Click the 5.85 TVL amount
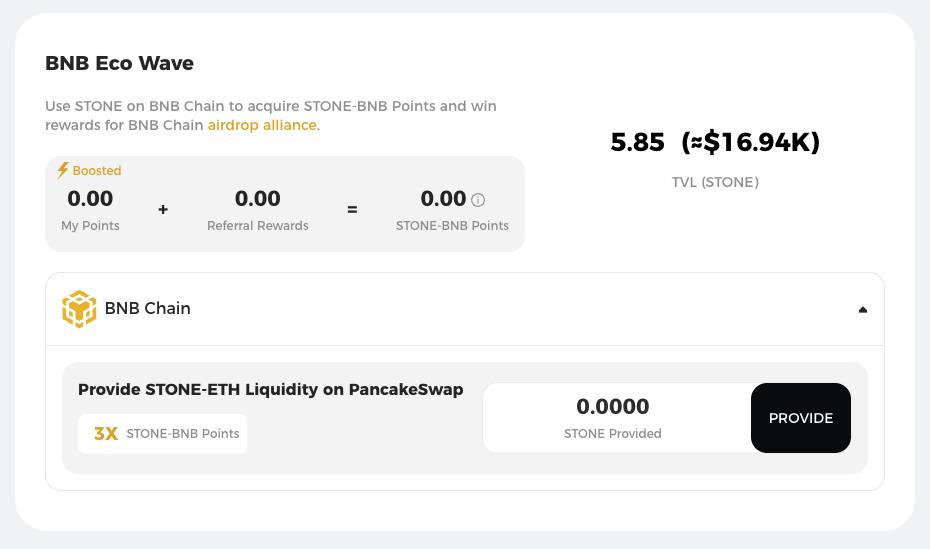 [638, 142]
